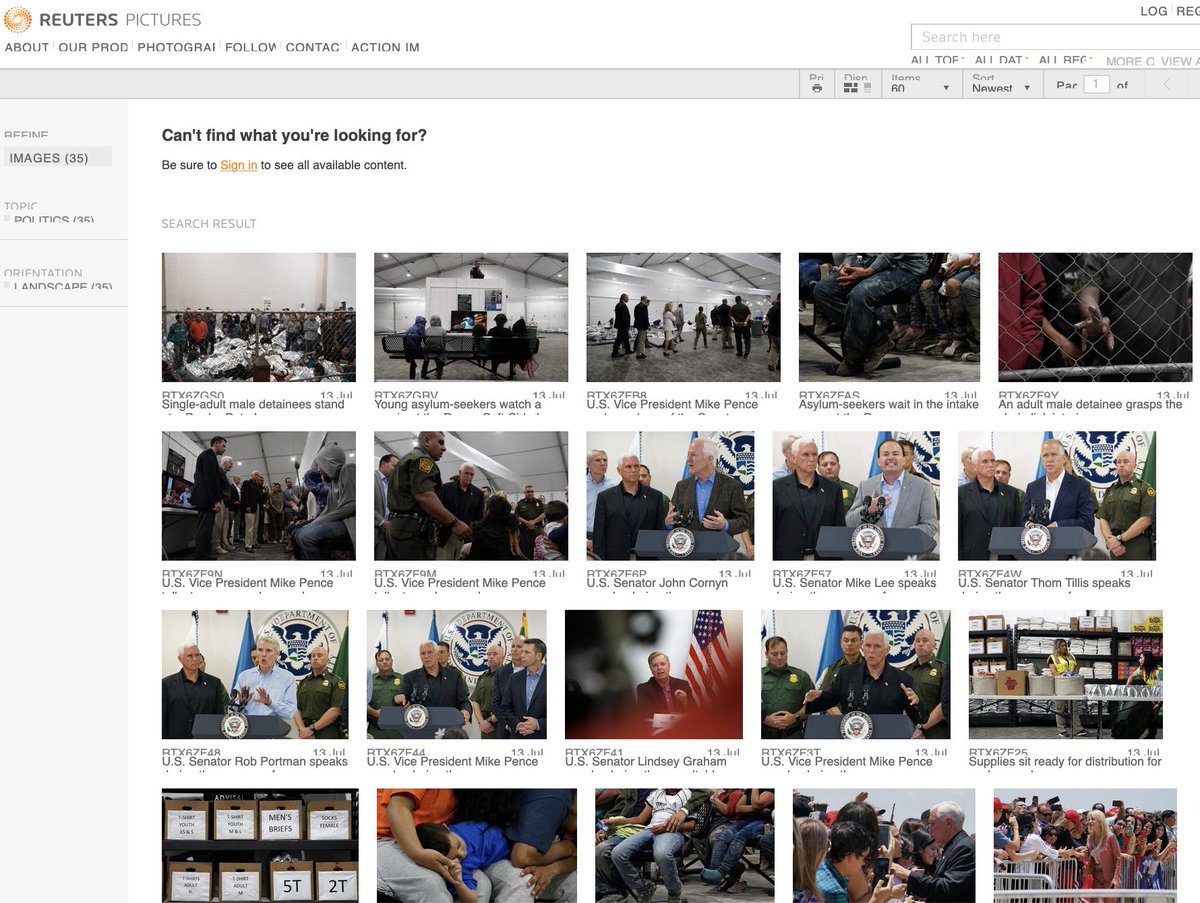Open thumbnail of Senator Lindsey Graham

[654, 674]
